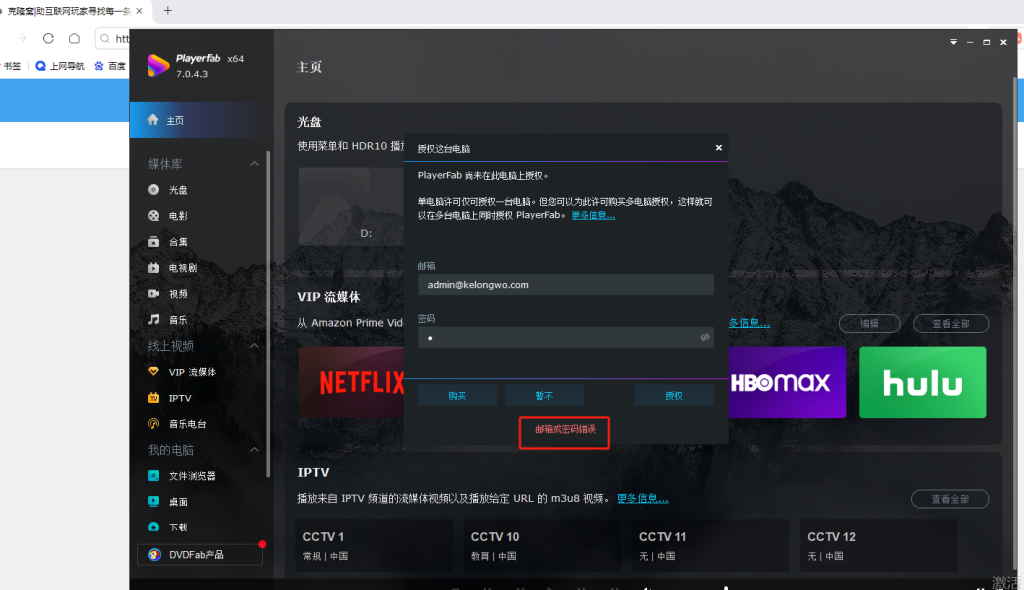The image size is (1024, 590).
Task: Open the CCTV 12 channel card
Action: [878, 546]
